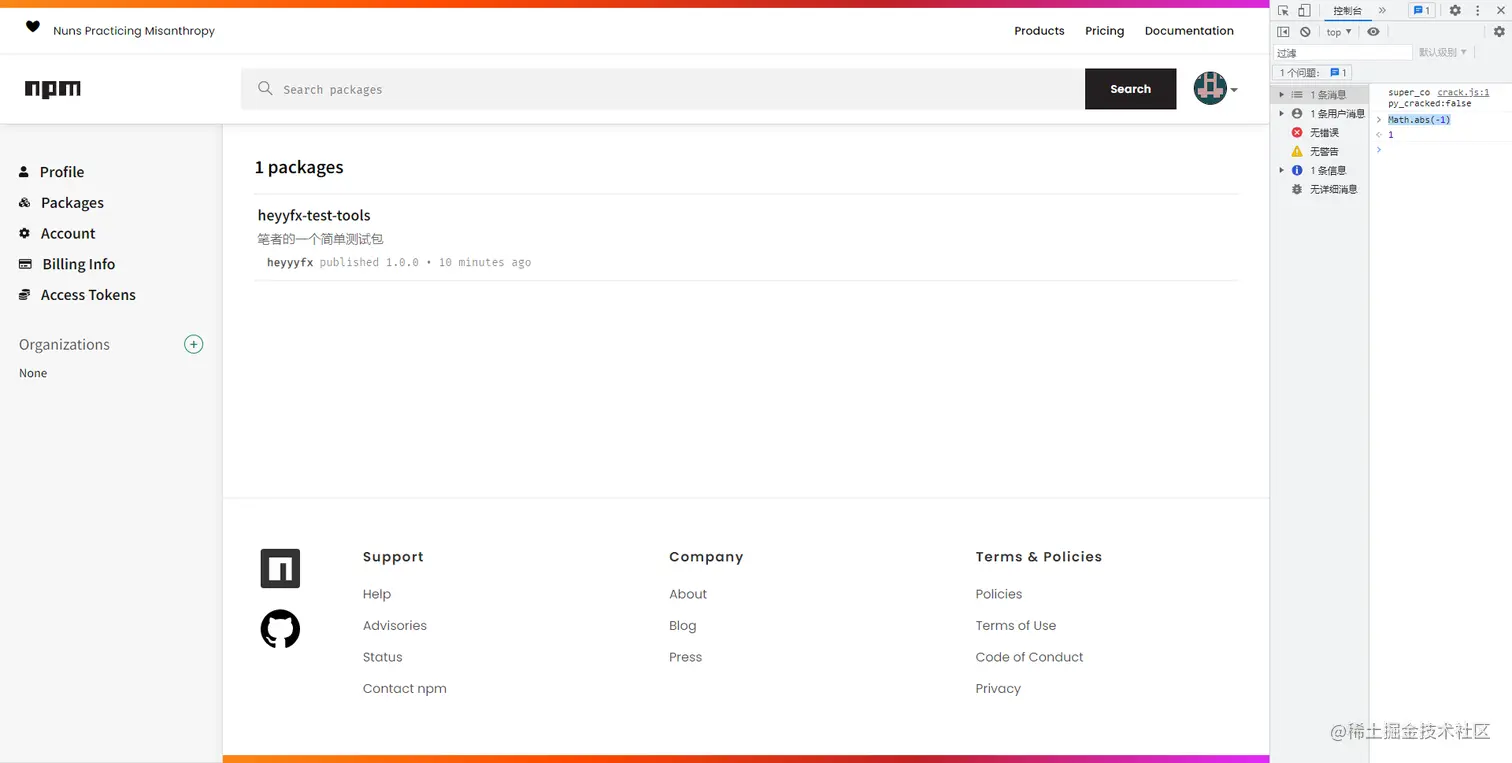Close the DevTools panel
1512x763 pixels.
(1500, 10)
